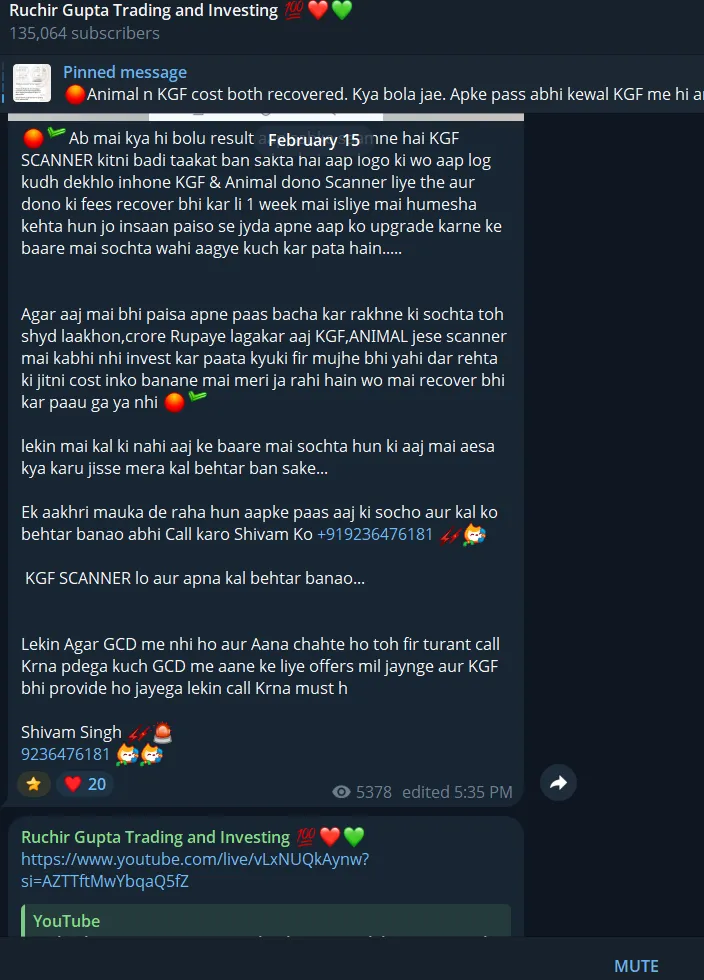Image resolution: width=704 pixels, height=980 pixels.
Task: Click the eye views icon showing 5378
Action: (341, 792)
